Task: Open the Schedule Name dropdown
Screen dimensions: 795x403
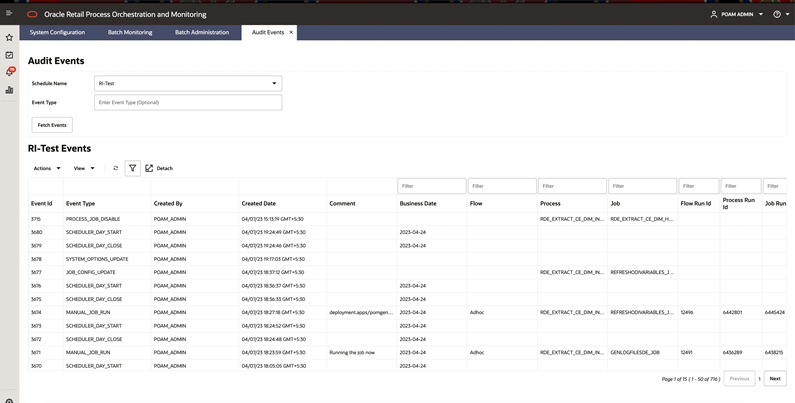Action: point(188,83)
